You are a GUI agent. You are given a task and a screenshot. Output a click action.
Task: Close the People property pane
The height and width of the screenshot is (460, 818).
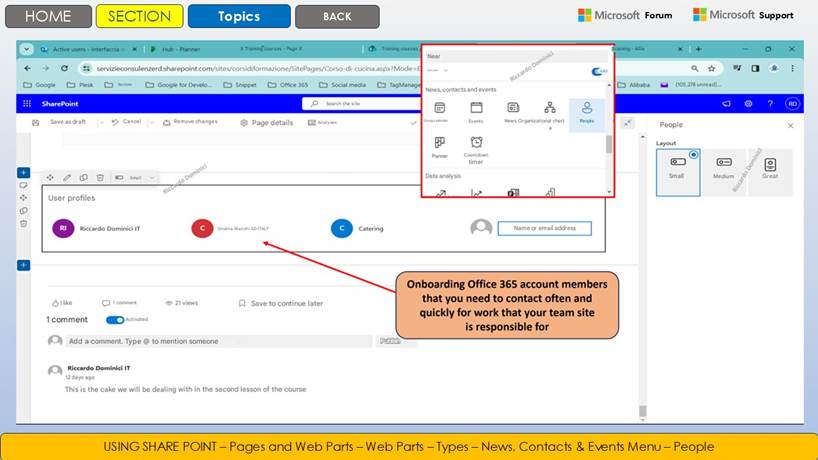(790, 126)
